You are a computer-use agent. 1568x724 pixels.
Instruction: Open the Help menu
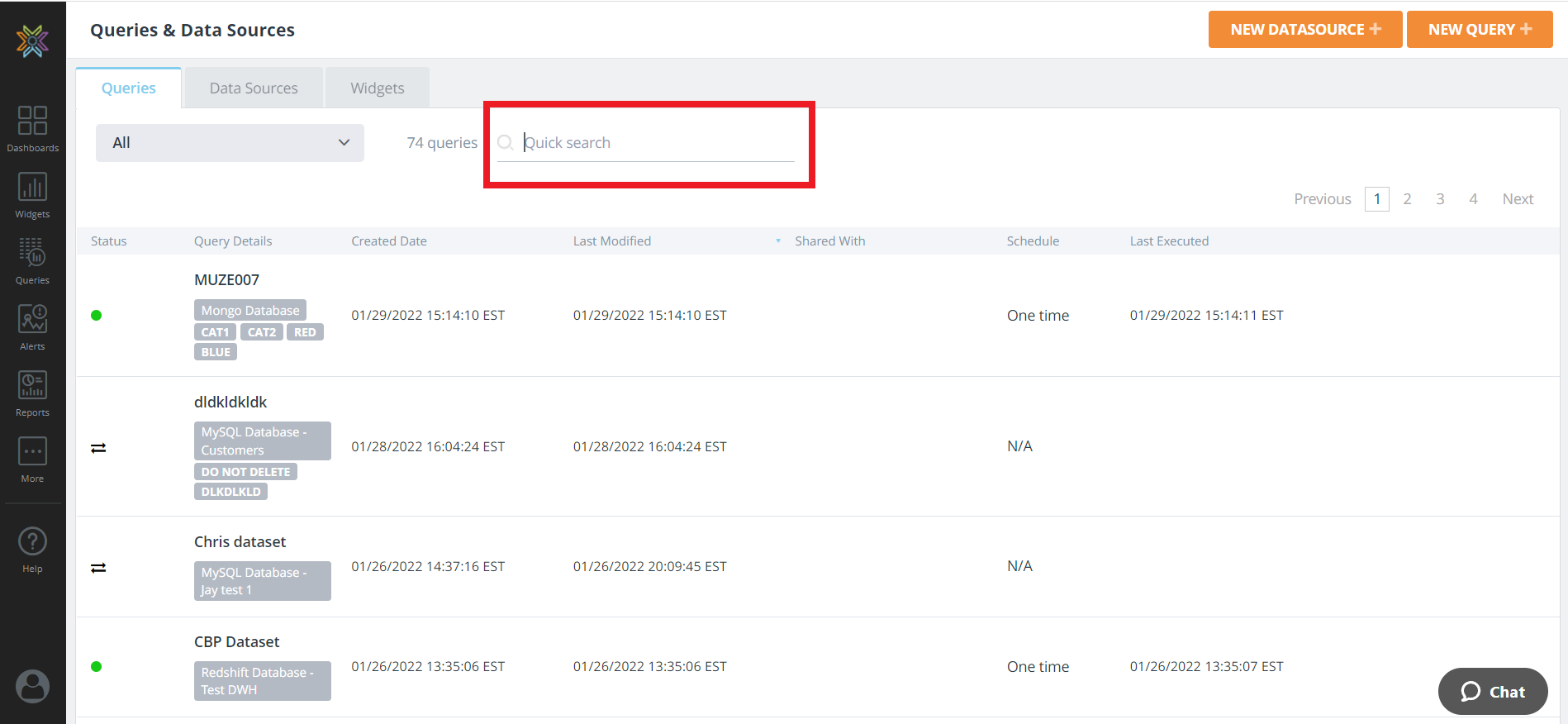pyautogui.click(x=32, y=550)
